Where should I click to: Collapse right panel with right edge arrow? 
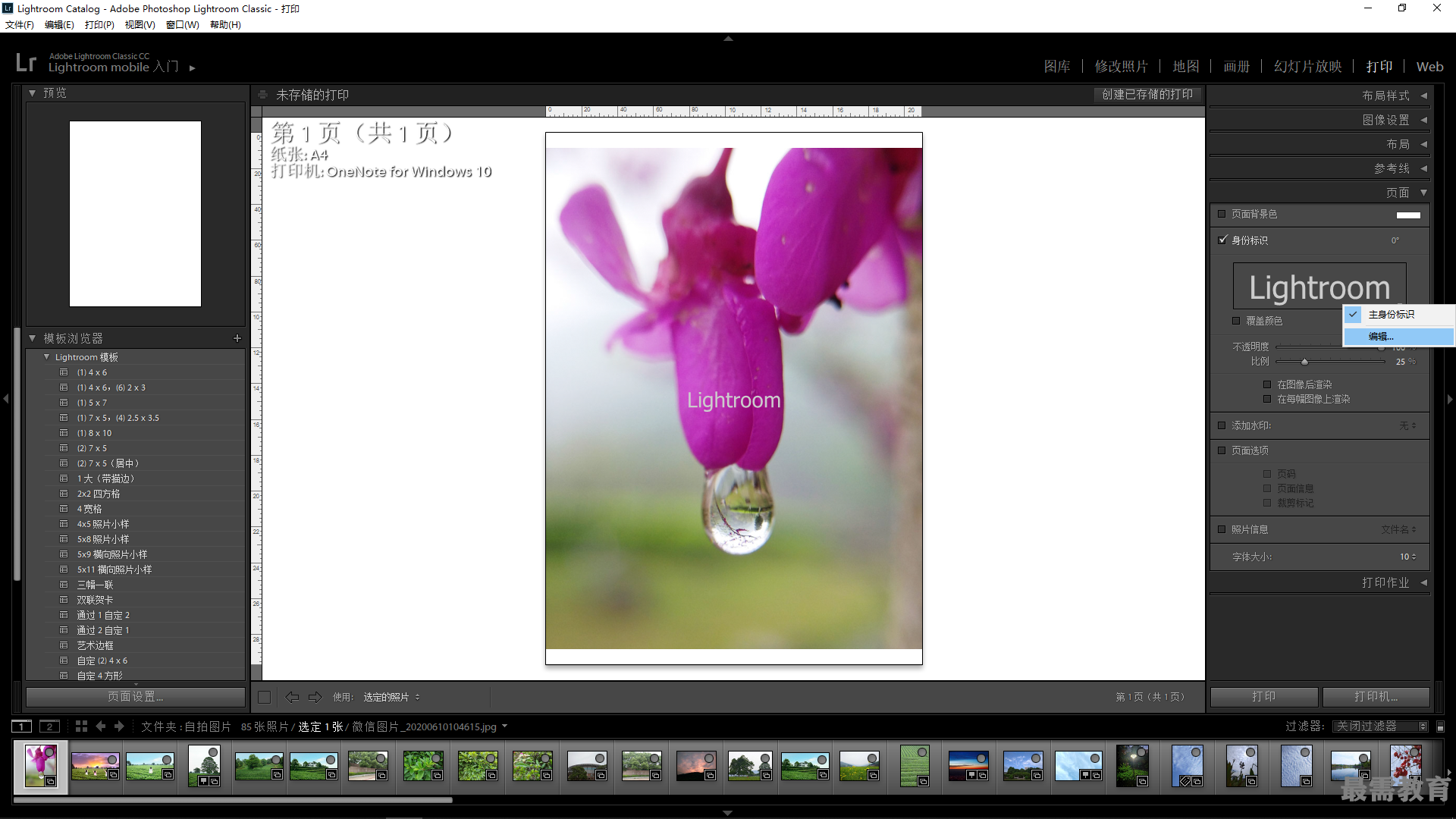pos(1450,399)
